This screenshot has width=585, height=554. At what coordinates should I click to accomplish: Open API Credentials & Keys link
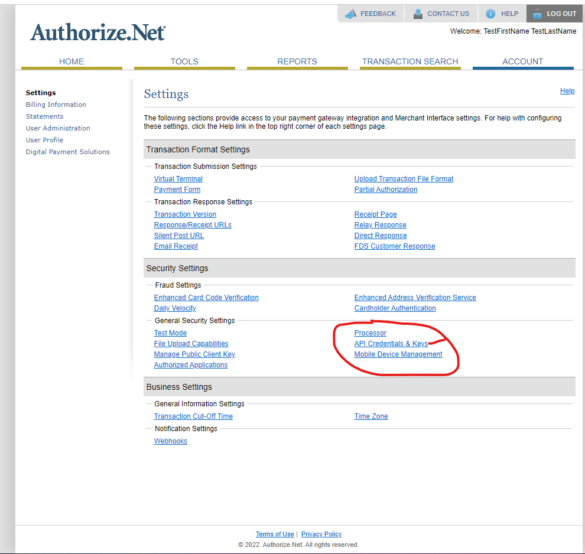391,344
